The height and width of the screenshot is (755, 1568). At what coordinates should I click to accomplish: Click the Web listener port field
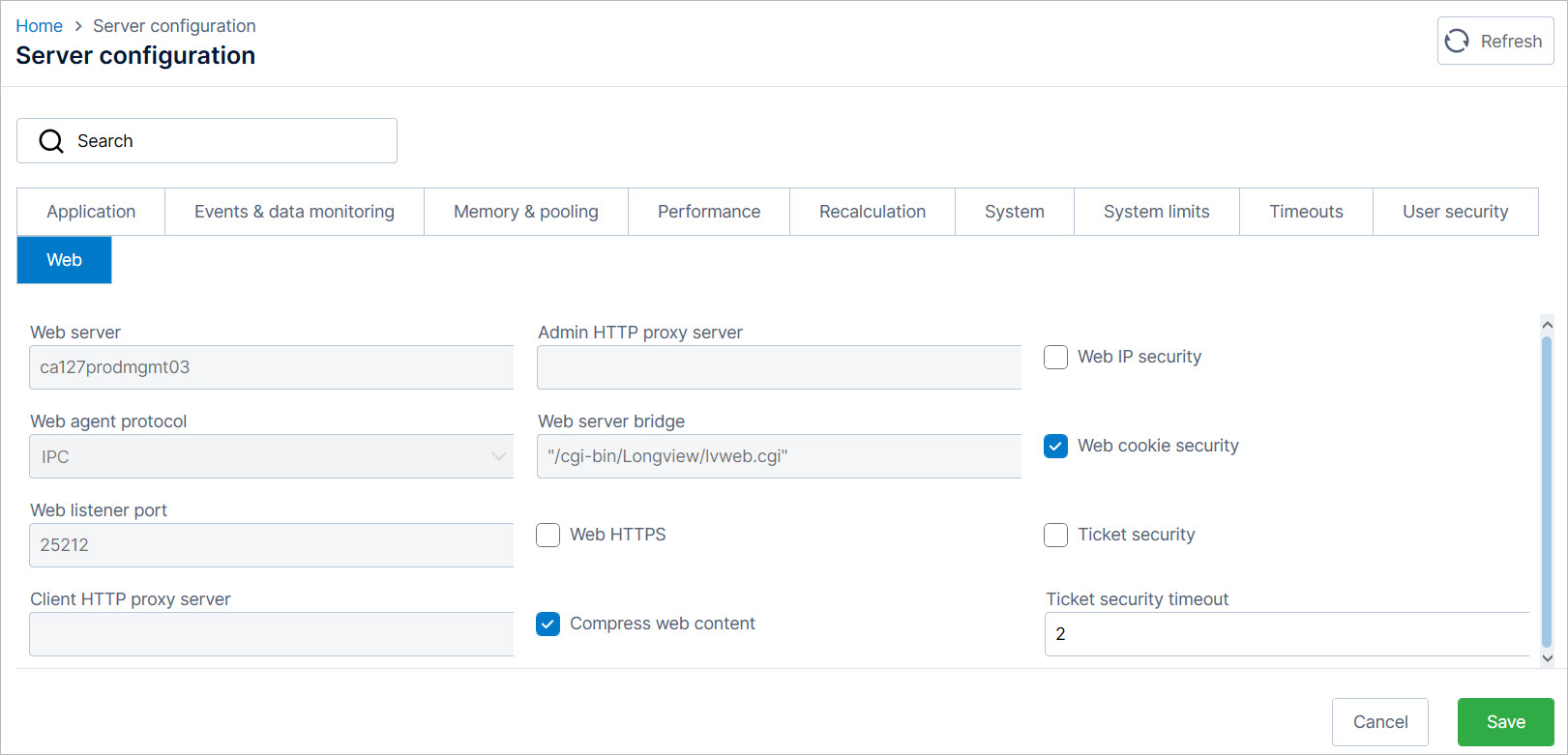[x=272, y=545]
